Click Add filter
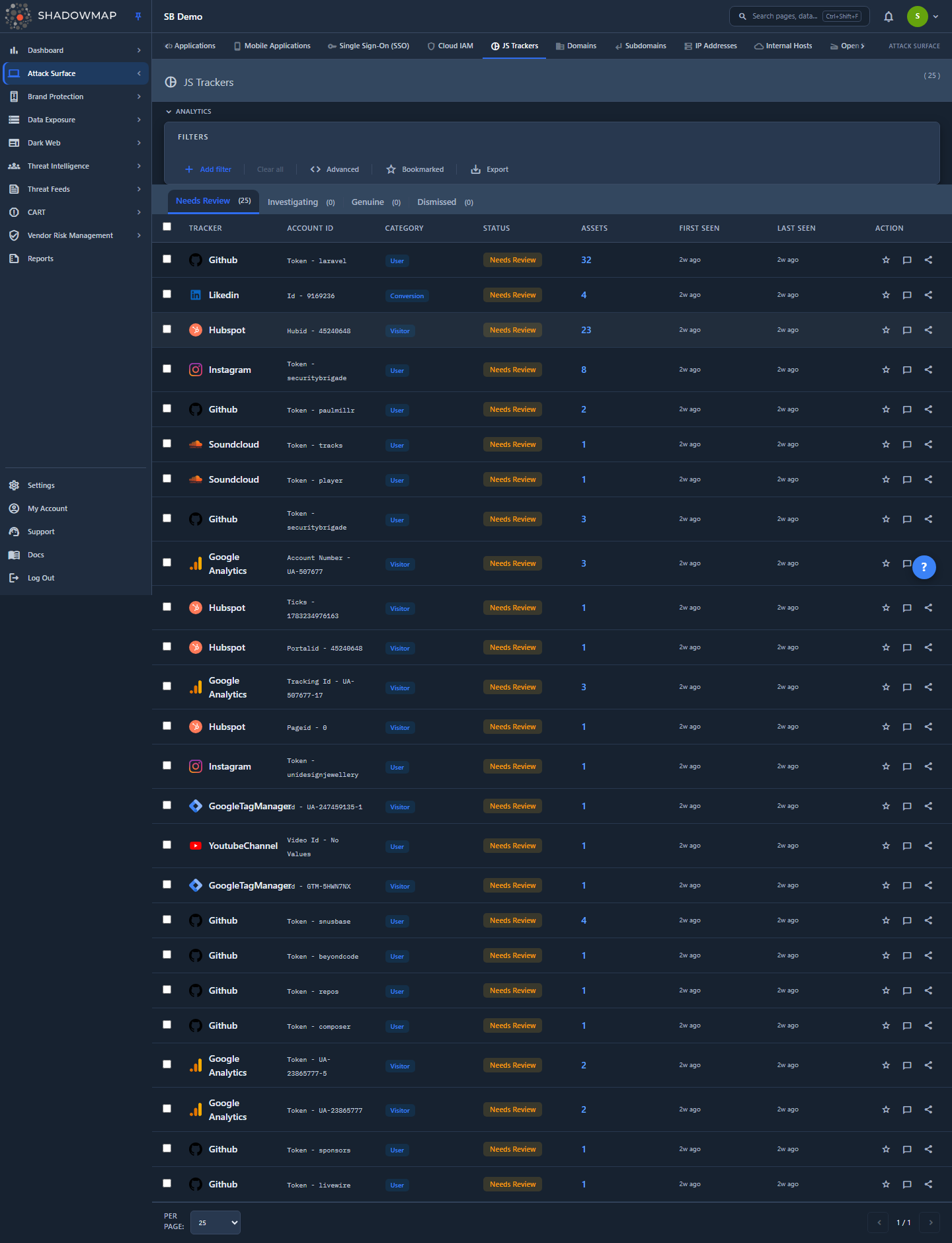This screenshot has height=1243, width=952. click(208, 169)
